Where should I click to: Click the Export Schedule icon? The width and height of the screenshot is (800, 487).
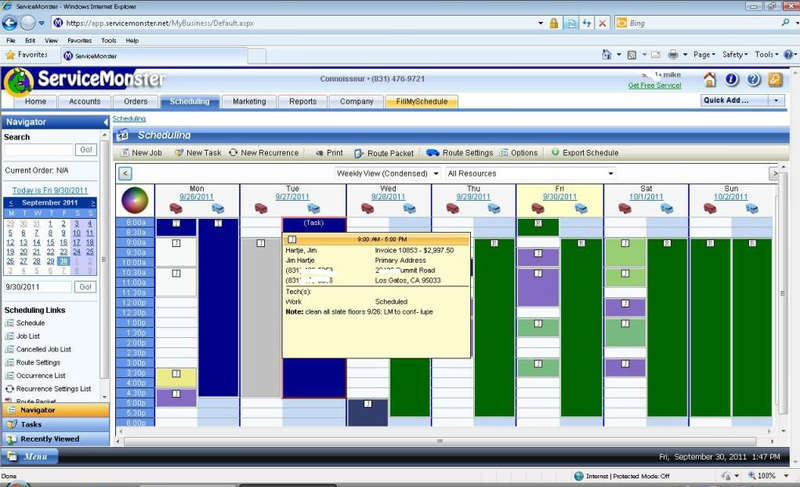(x=555, y=153)
